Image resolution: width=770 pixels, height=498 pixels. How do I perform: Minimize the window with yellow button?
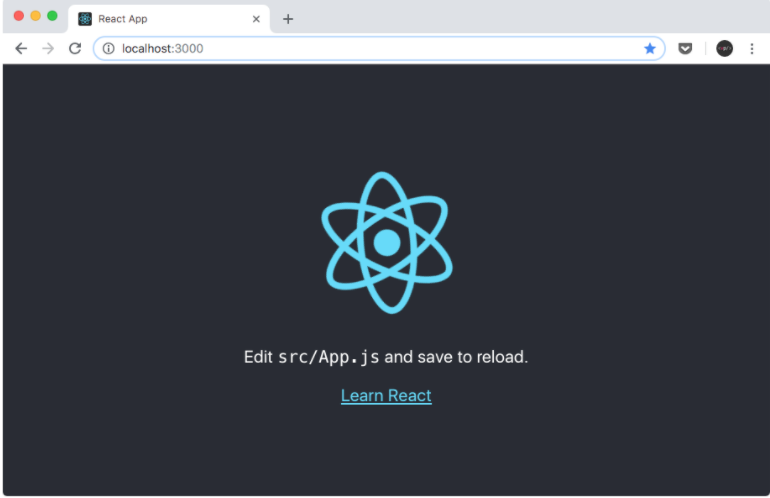click(x=35, y=16)
